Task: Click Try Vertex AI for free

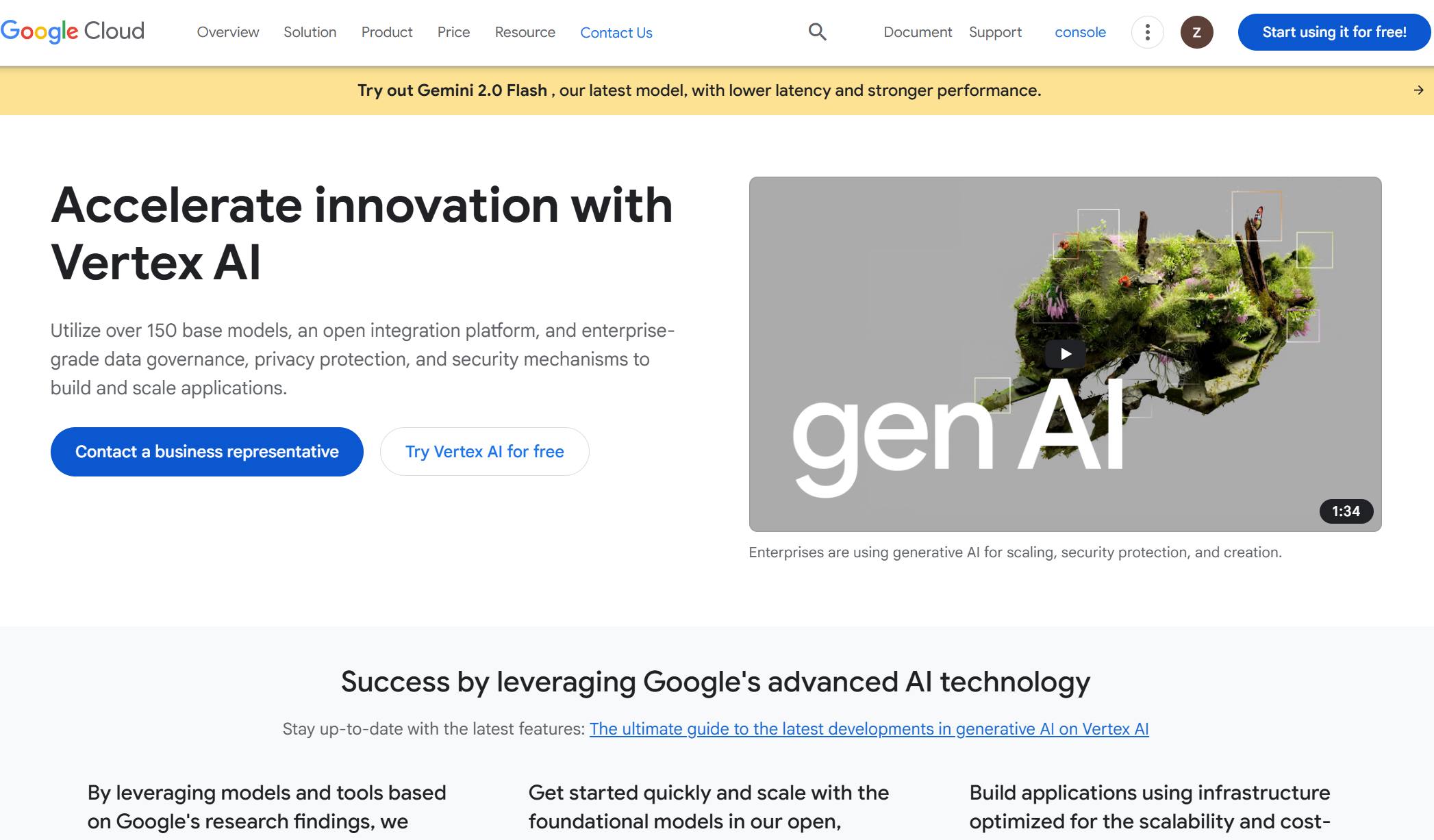Action: pyautogui.click(x=484, y=452)
